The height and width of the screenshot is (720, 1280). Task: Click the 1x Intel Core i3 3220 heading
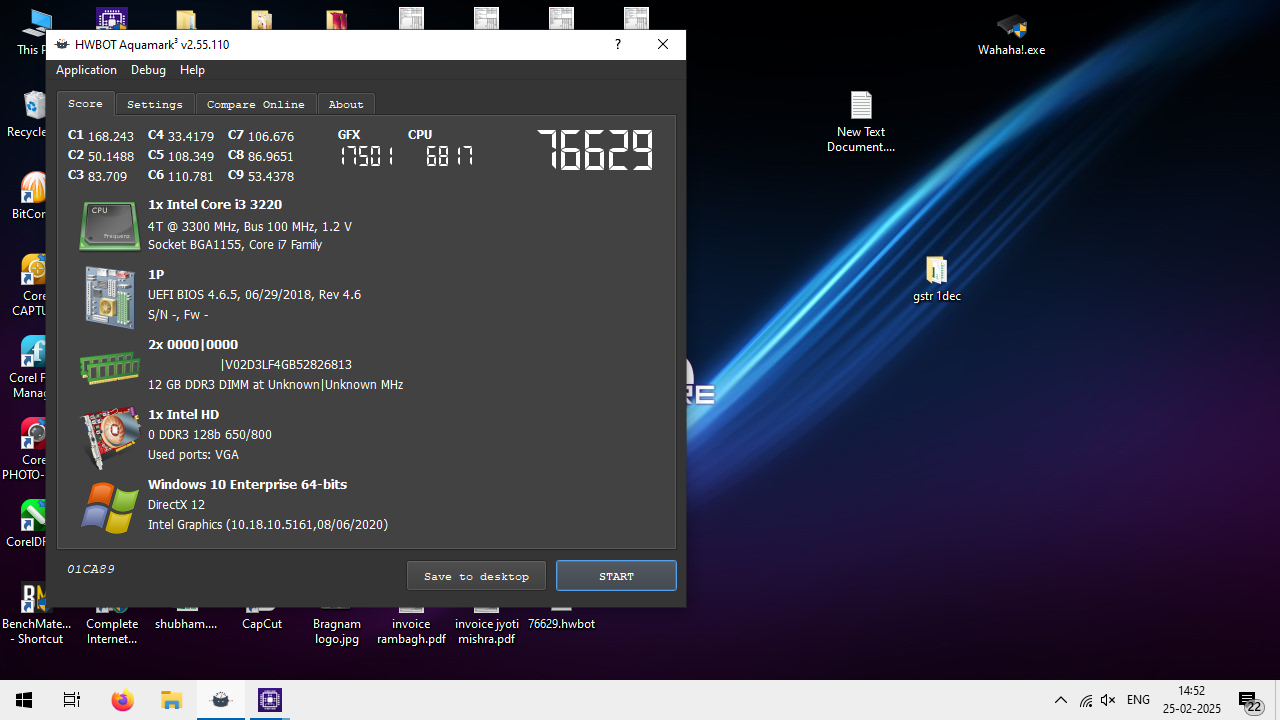point(215,204)
